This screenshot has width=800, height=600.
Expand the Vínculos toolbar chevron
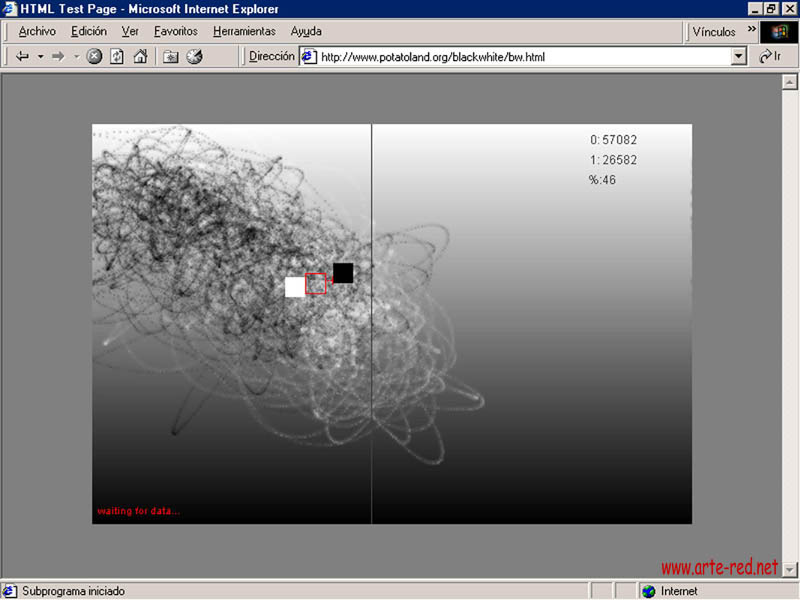coord(751,30)
